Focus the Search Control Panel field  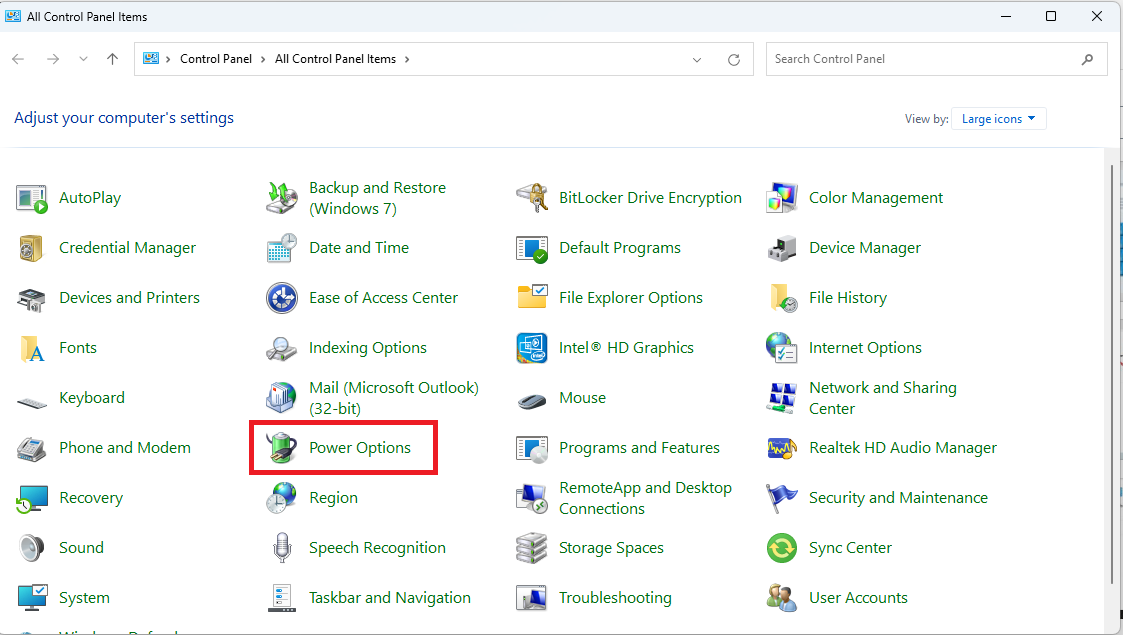(x=936, y=59)
